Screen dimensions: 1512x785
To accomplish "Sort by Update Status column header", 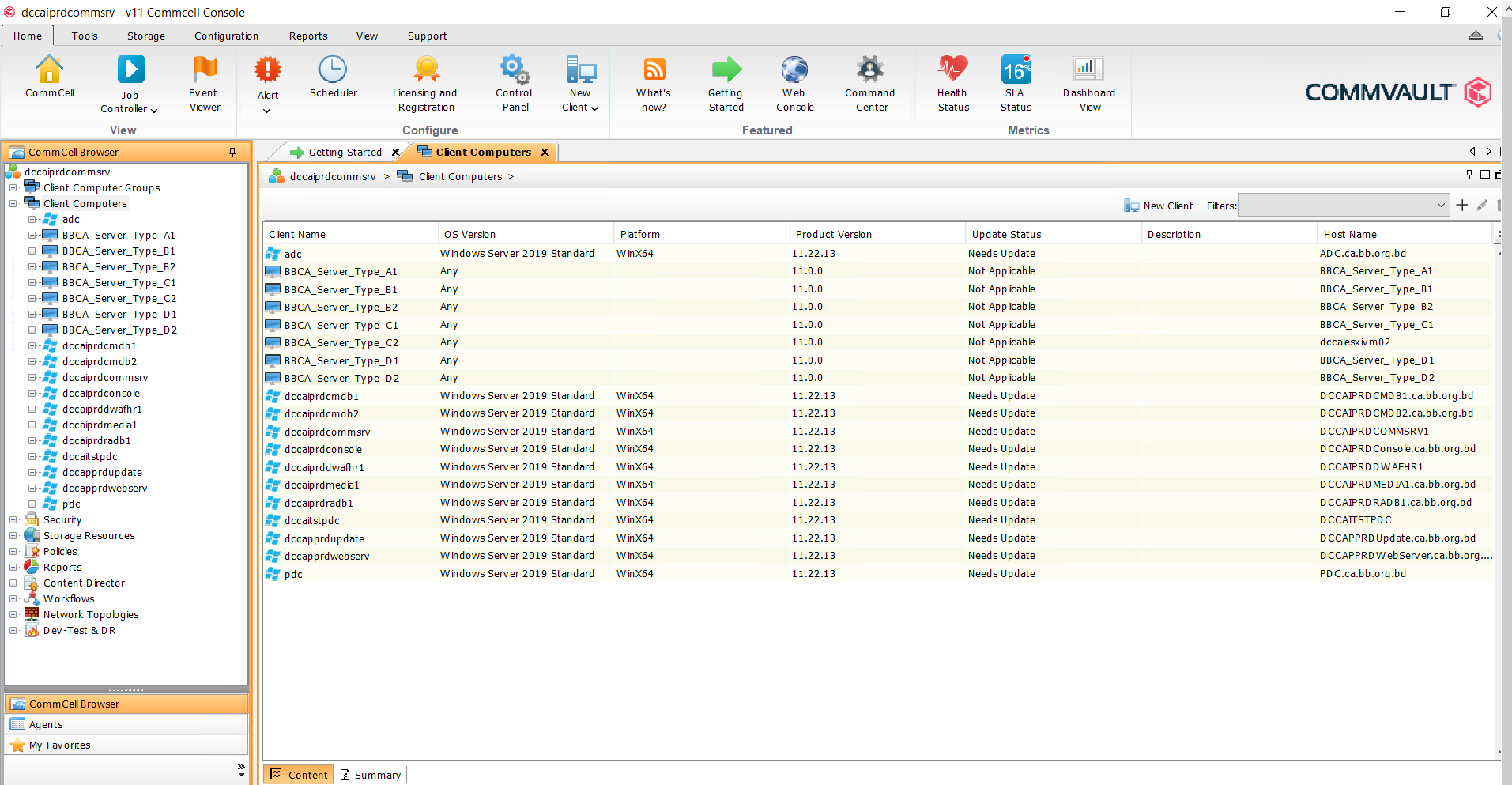I will pyautogui.click(x=1054, y=234).
